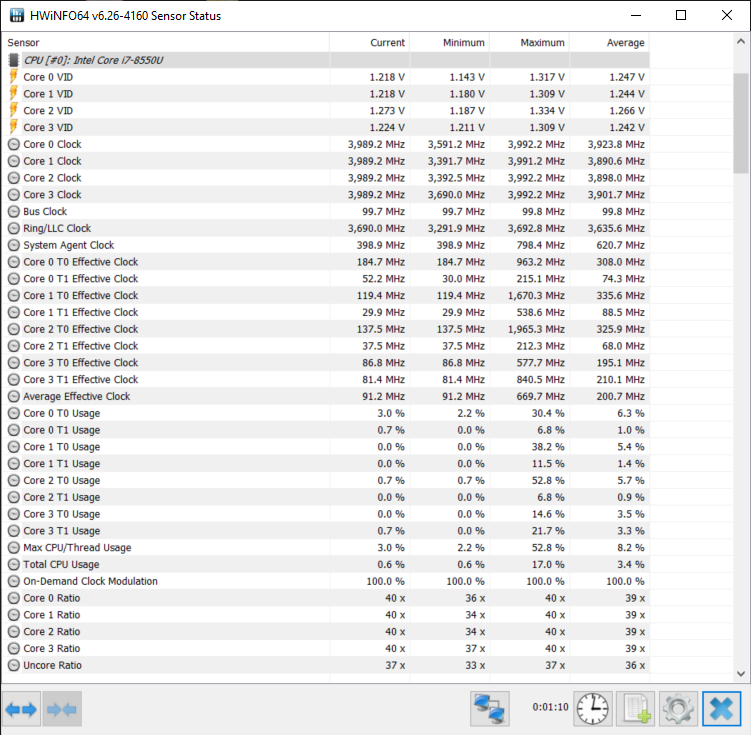Select the Core 1 Clock row label
Viewport: 751px width, 735px height.
click(52, 161)
